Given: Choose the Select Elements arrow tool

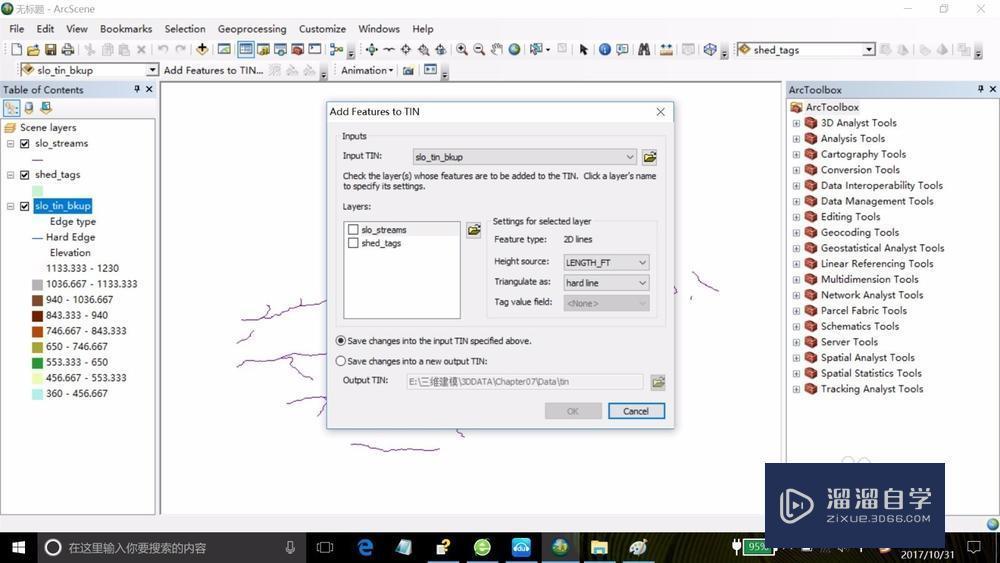Looking at the screenshot, I should (x=583, y=49).
